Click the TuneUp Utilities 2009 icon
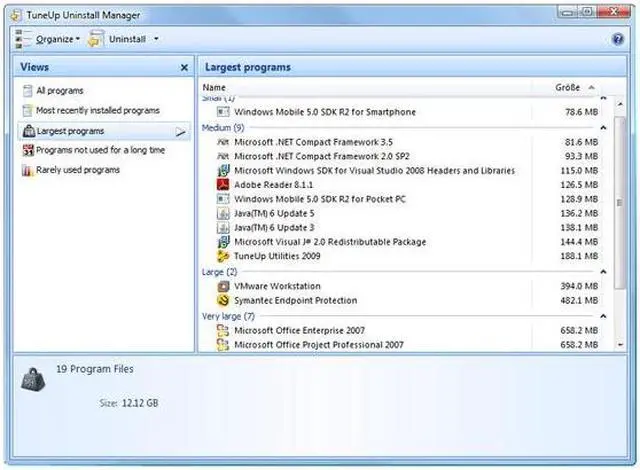 click(x=223, y=256)
